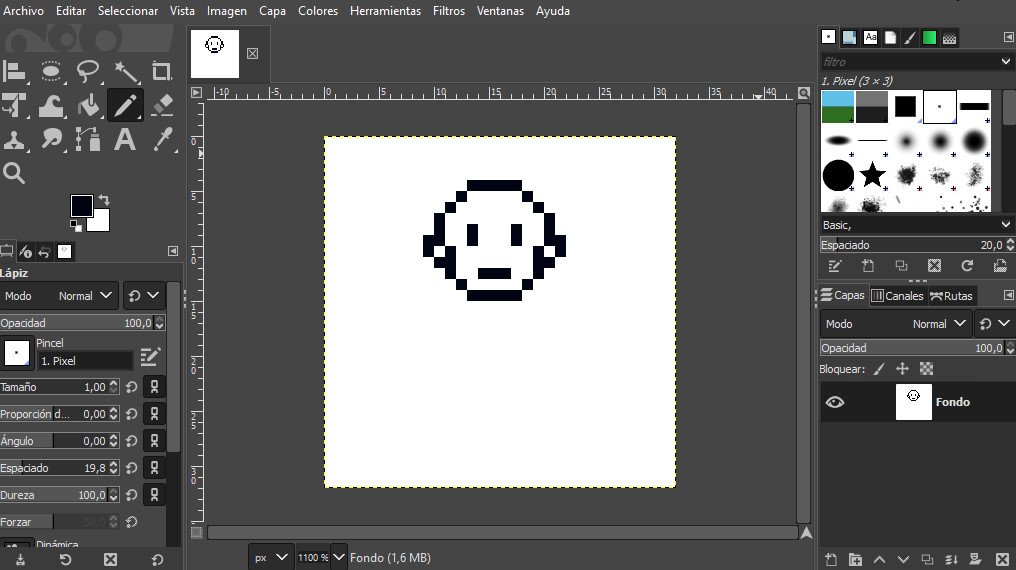Select the black star brush thumbnail
The width and height of the screenshot is (1016, 570).
pos(873,175)
